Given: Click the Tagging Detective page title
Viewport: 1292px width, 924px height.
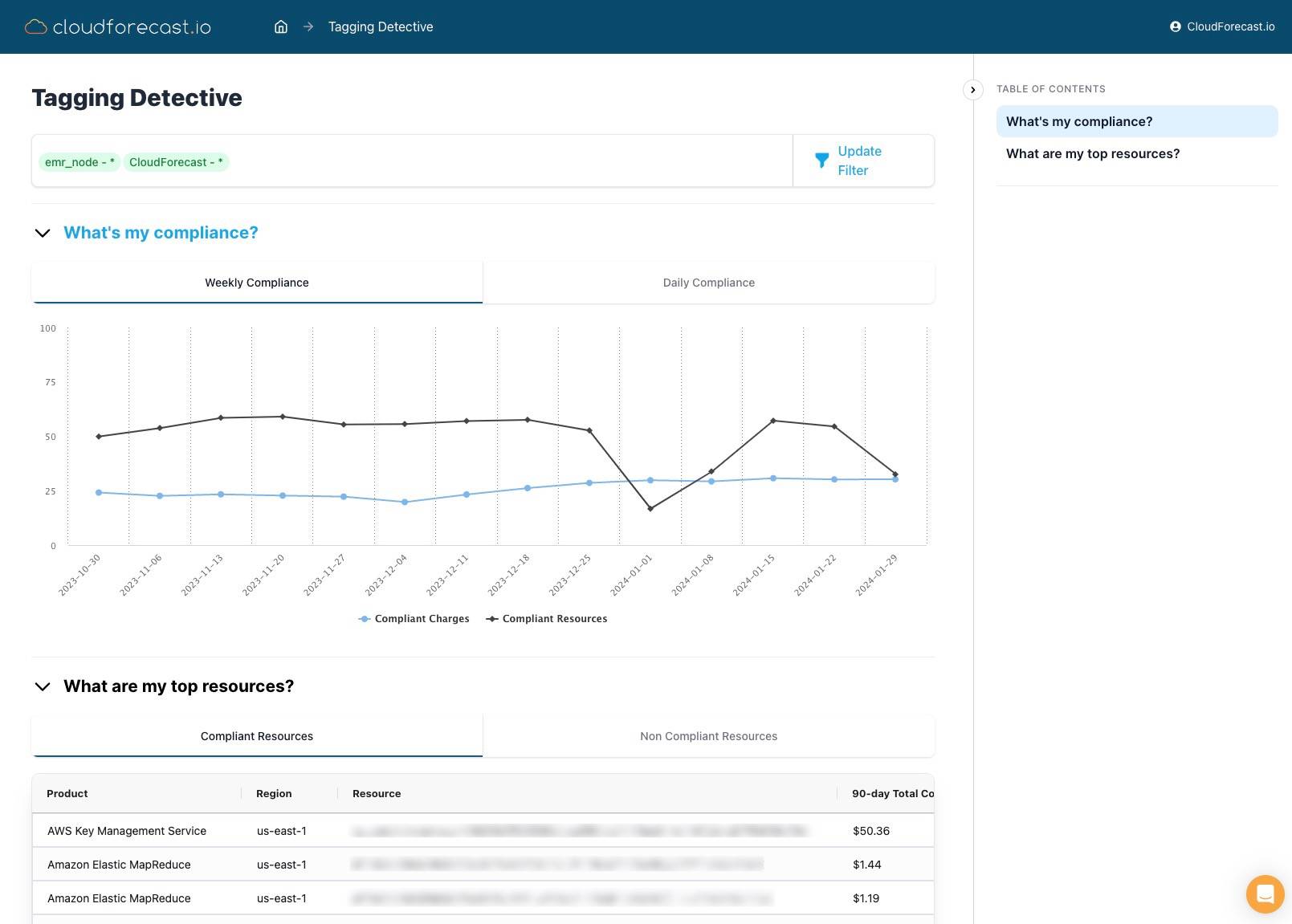Looking at the screenshot, I should [x=137, y=98].
